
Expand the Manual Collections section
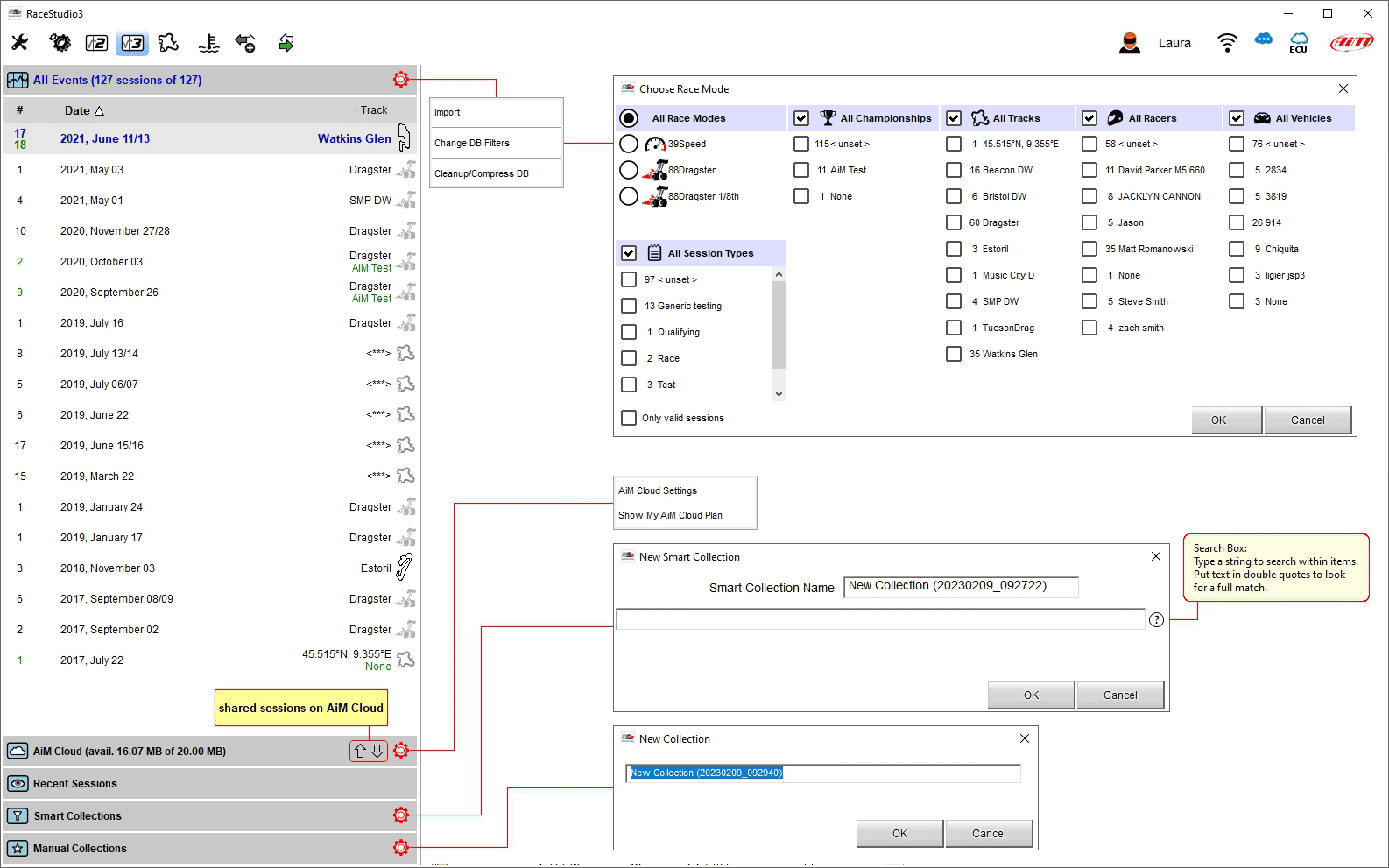(x=210, y=848)
